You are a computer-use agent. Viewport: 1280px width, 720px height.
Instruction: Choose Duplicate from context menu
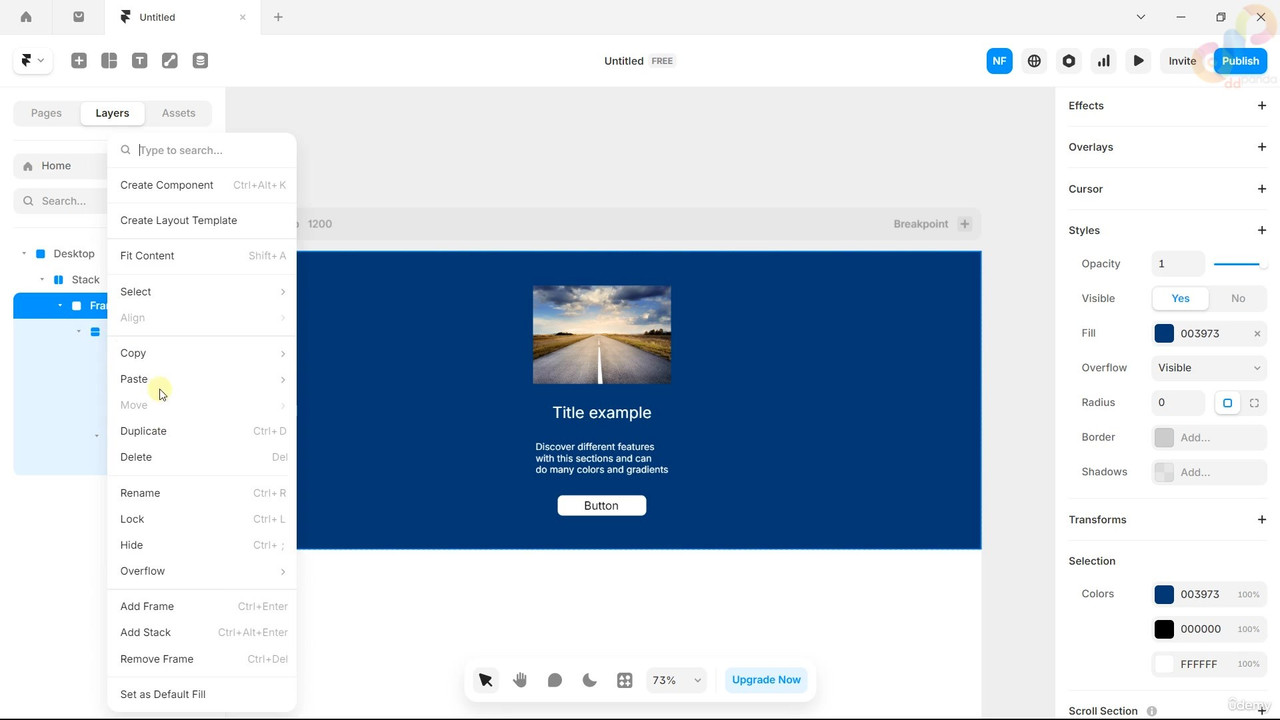pos(202,431)
